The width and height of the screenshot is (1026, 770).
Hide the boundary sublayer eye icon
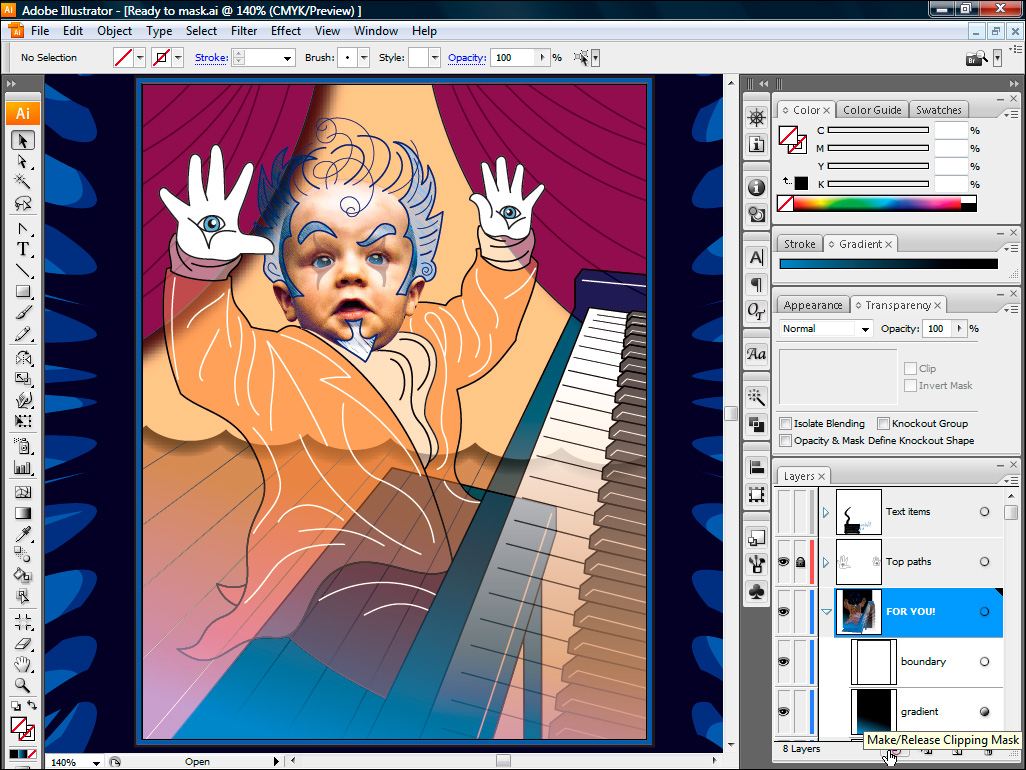(x=784, y=662)
